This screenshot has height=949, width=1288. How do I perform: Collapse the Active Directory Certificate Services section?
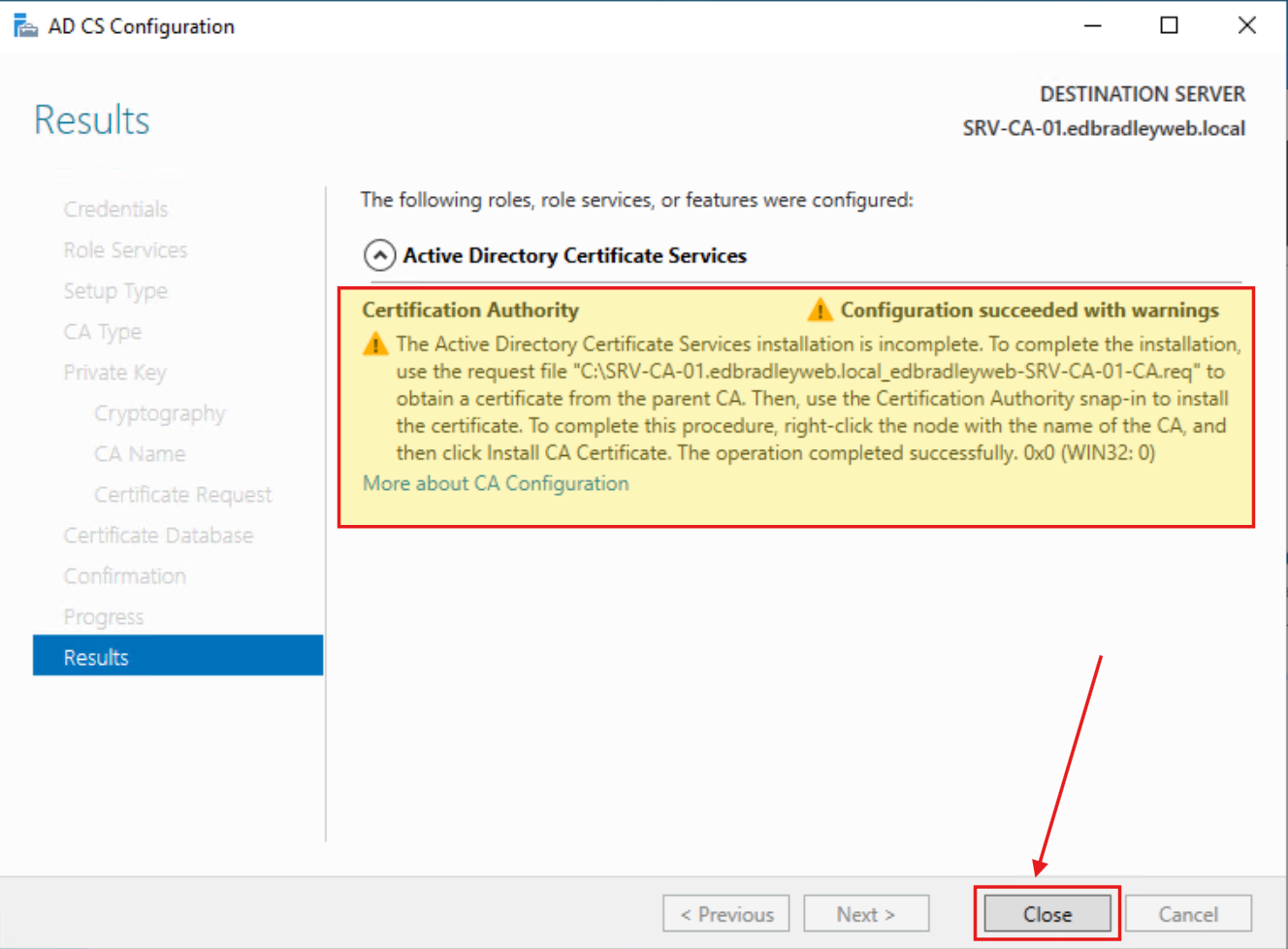coord(378,255)
